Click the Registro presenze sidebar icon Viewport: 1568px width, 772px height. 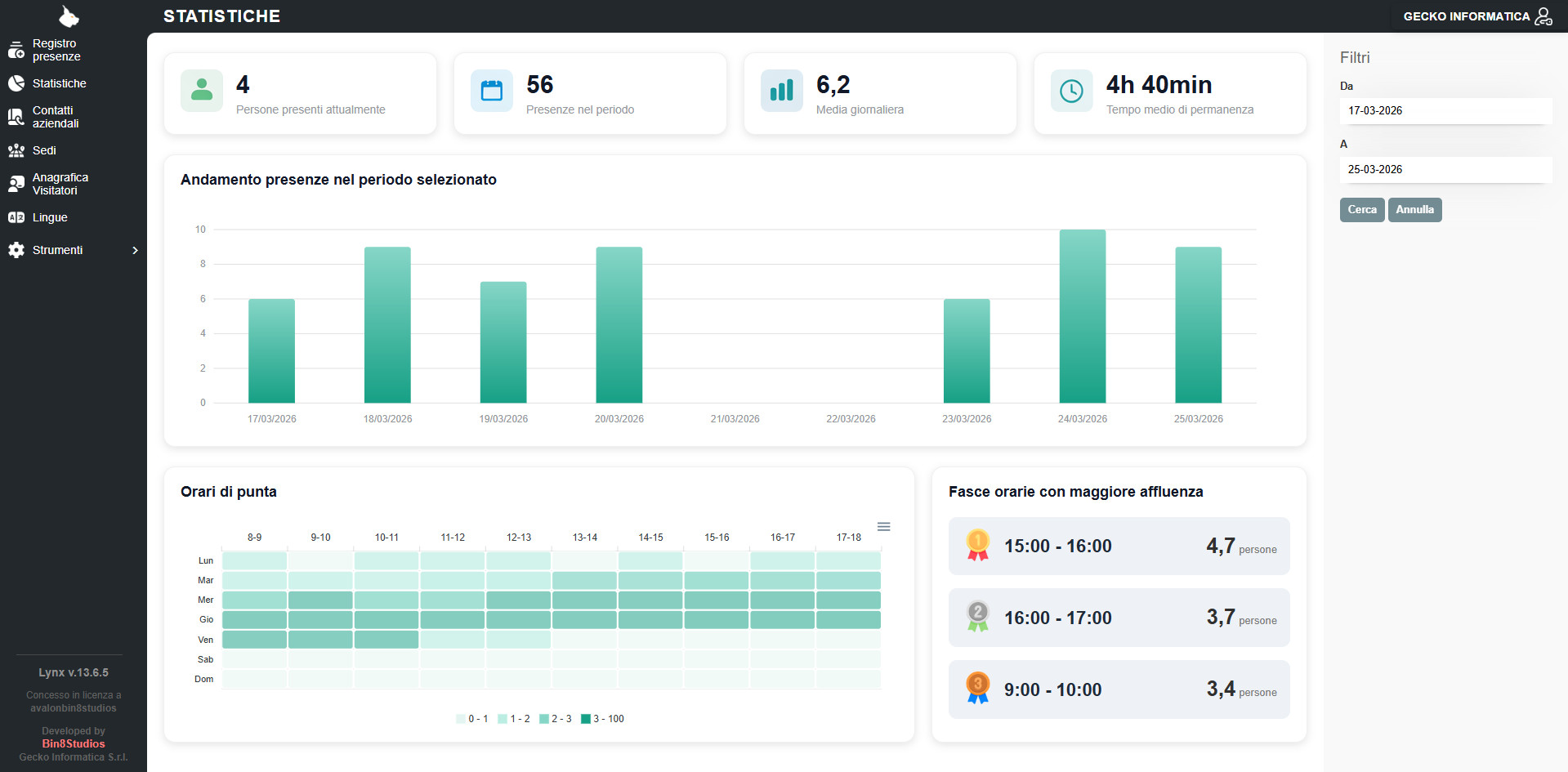tap(16, 51)
